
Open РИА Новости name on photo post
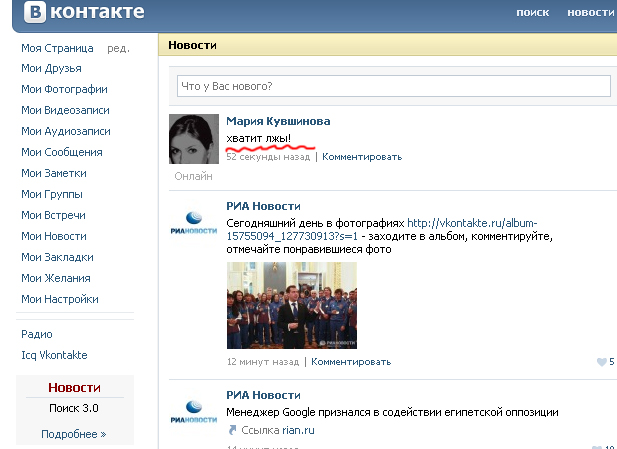pos(263,206)
